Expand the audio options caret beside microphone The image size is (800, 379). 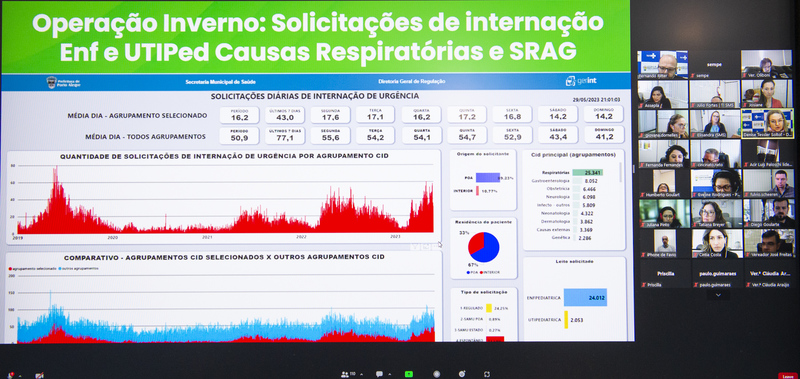20,375
